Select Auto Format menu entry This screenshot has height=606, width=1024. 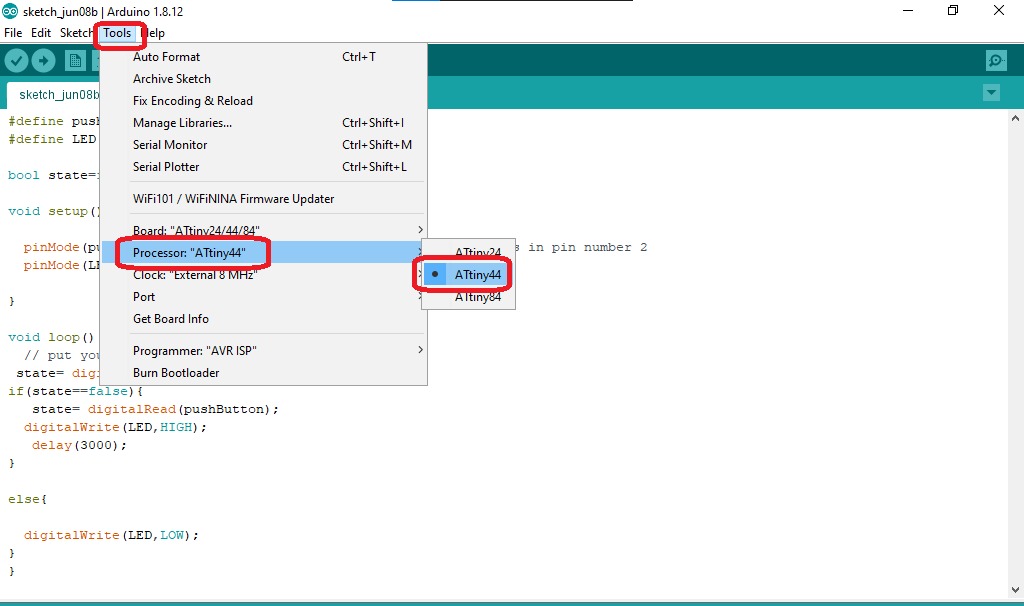pyautogui.click(x=263, y=57)
